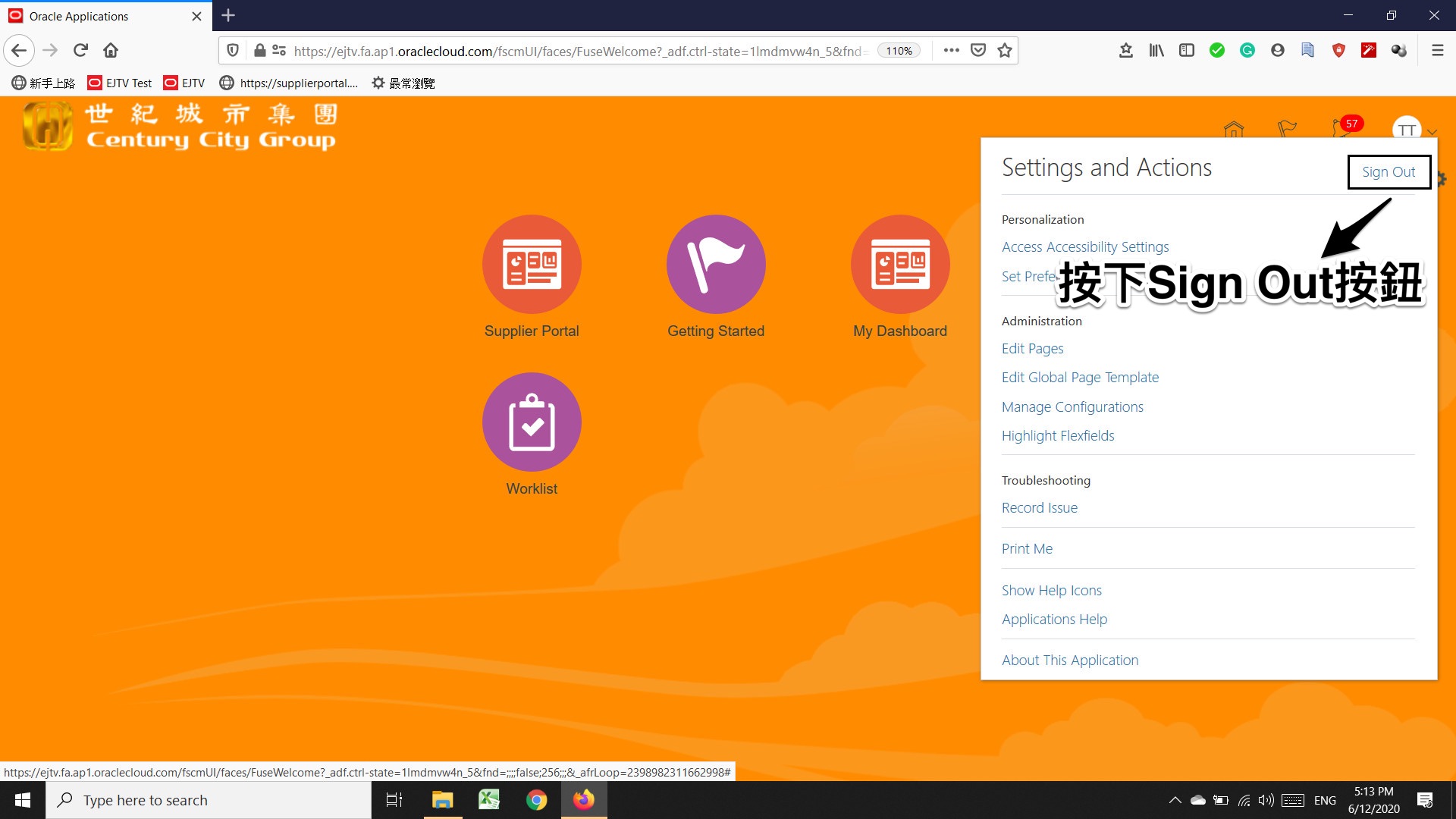Open the Getting Started flag icon
The image size is (1456, 819).
(x=716, y=265)
